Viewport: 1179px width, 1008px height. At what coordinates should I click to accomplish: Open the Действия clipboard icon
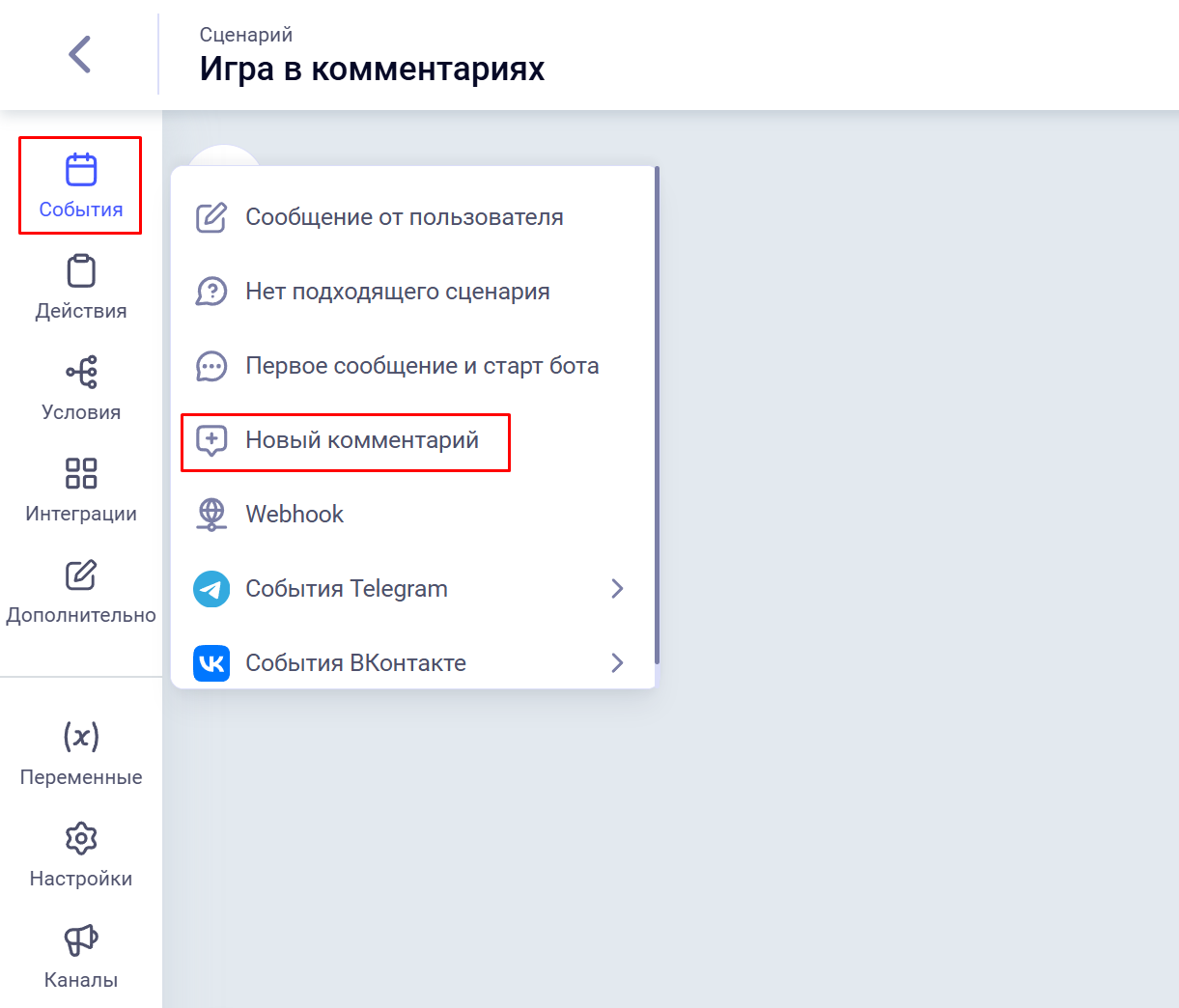point(81,271)
